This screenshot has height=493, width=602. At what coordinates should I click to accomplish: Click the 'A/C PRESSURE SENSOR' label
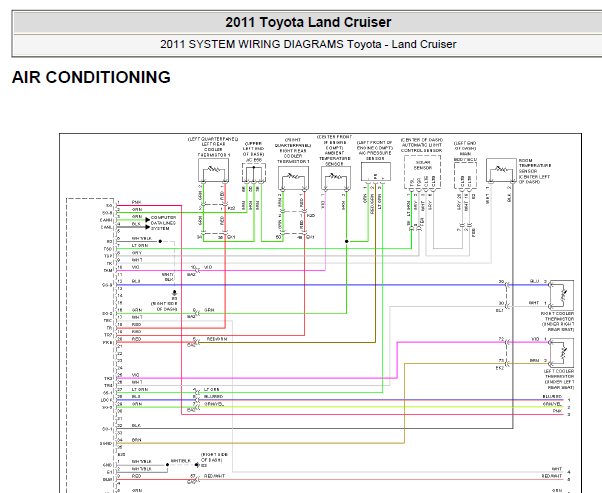375,156
